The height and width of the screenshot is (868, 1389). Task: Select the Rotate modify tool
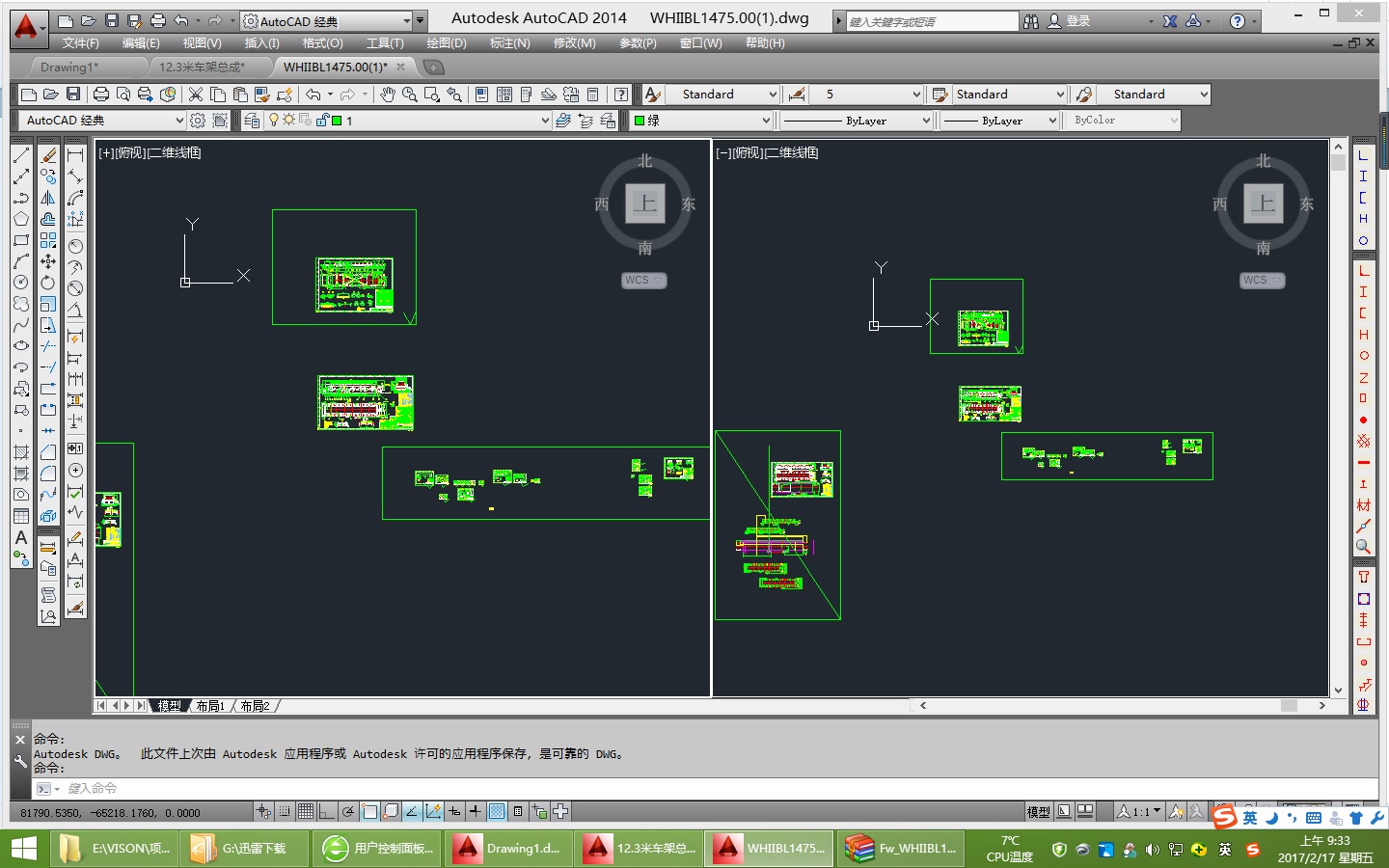click(48, 283)
